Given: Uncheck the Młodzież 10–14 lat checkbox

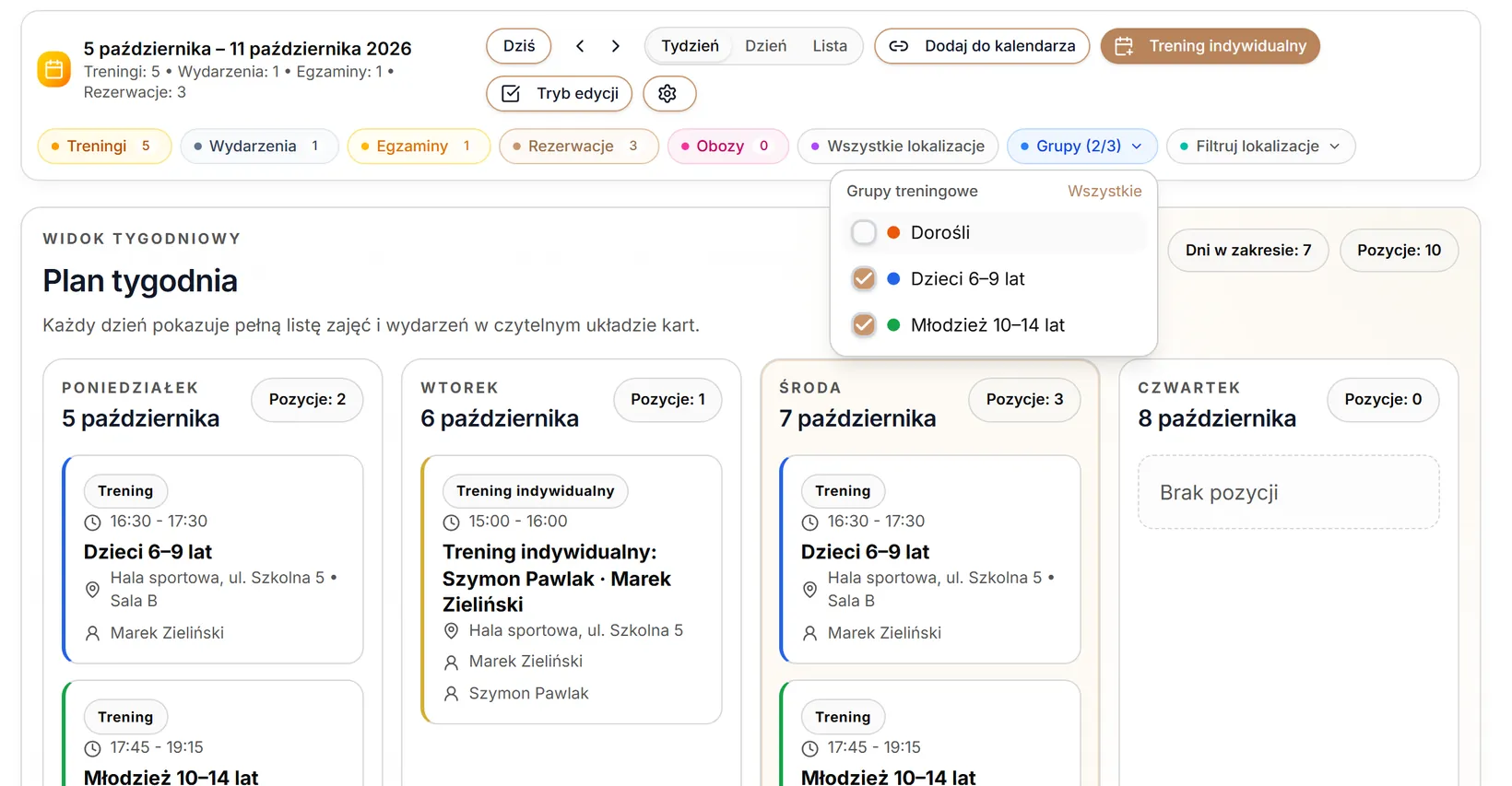Looking at the screenshot, I should (x=864, y=324).
